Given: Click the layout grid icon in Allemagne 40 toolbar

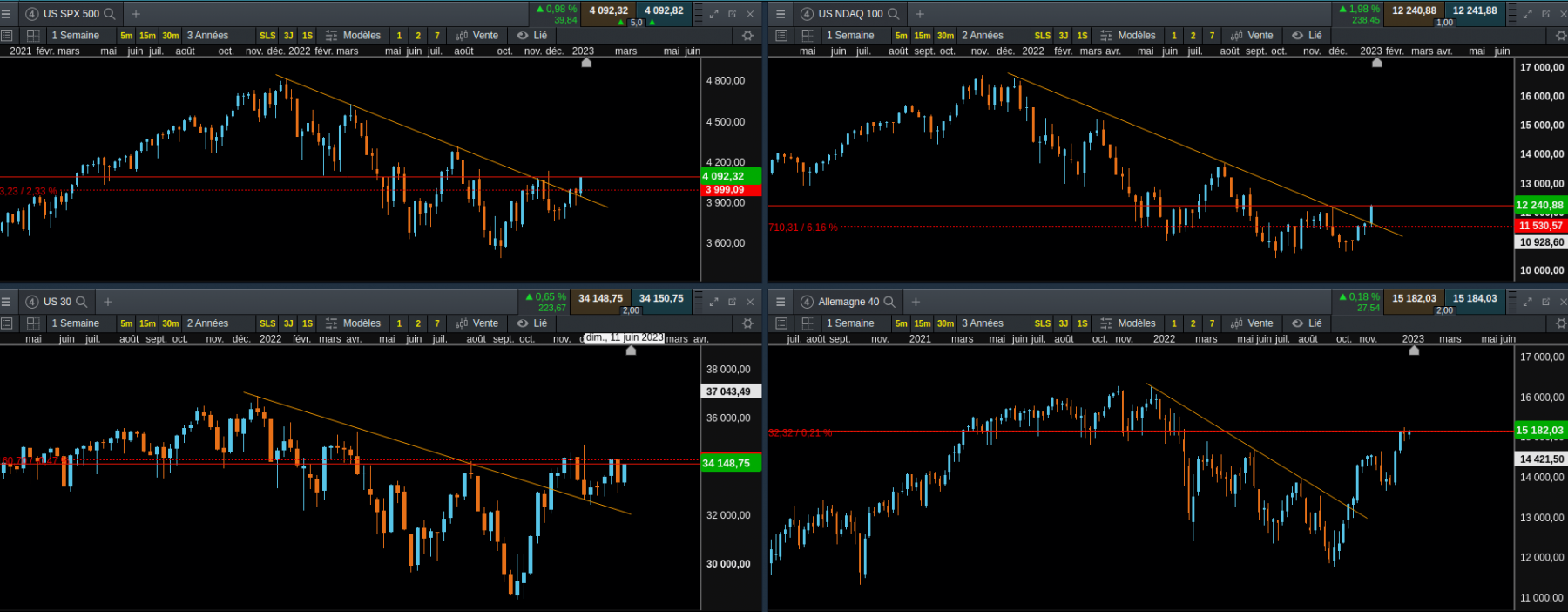Looking at the screenshot, I should tap(808, 323).
